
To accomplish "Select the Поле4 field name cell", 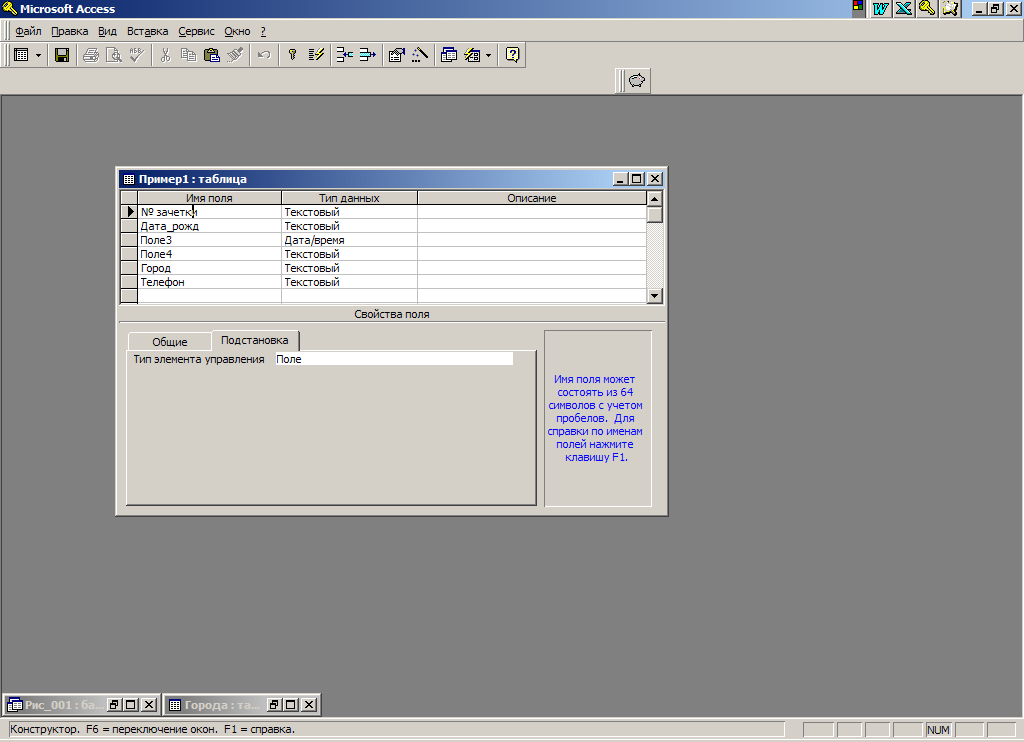I will 209,254.
